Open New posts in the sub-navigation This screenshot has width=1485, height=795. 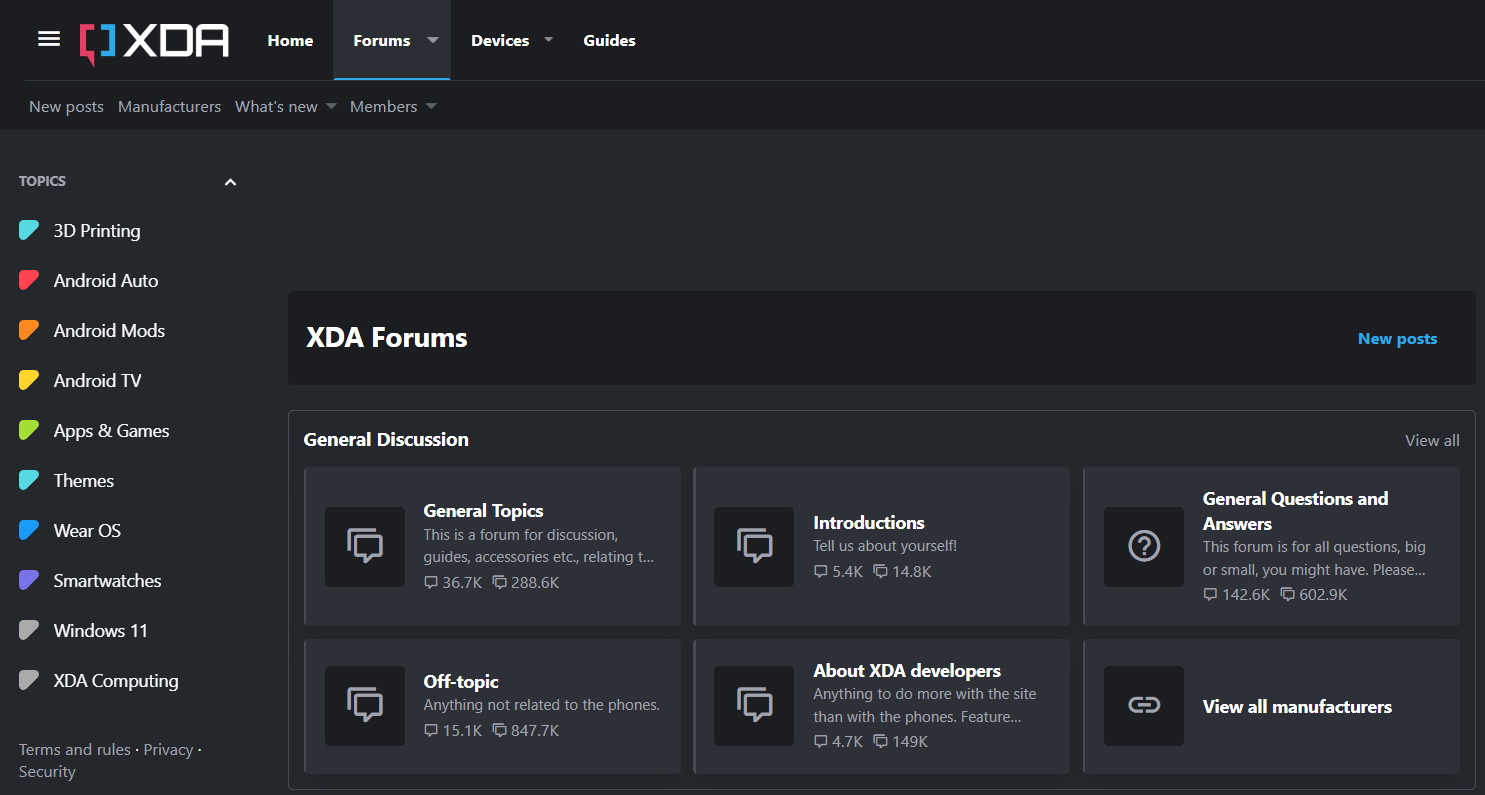click(x=66, y=107)
